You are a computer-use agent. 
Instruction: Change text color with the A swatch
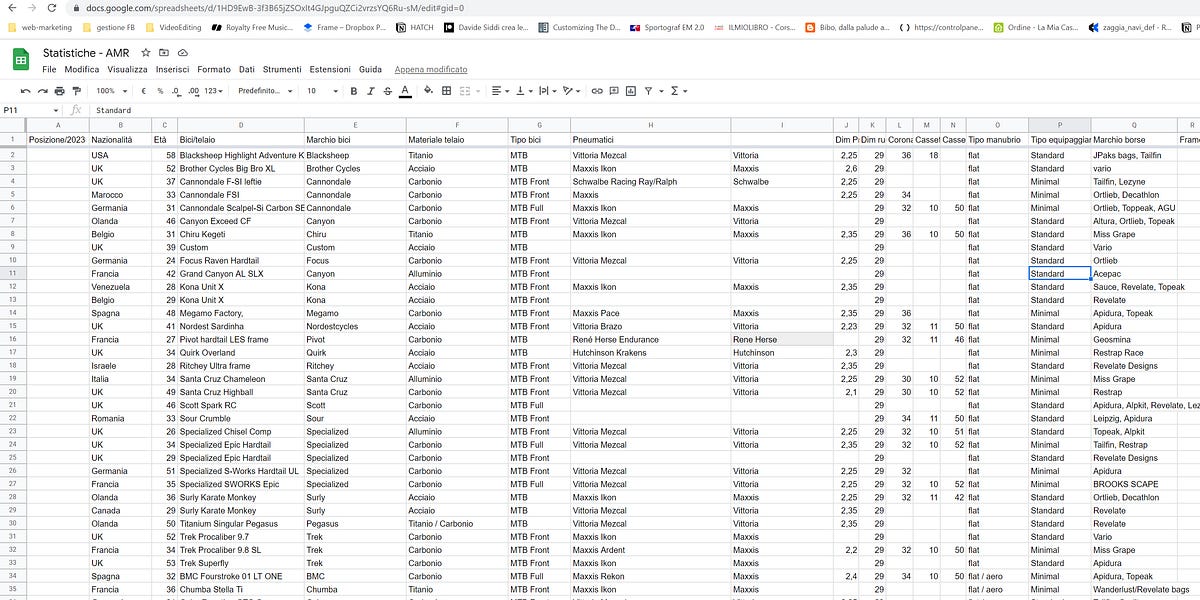click(x=406, y=91)
